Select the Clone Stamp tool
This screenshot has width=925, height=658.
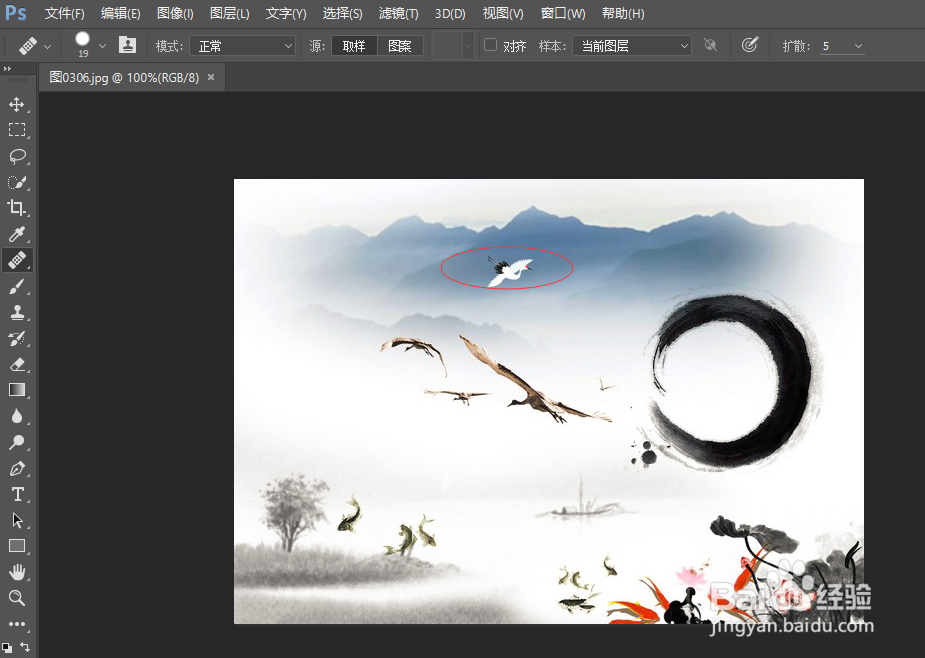17,312
